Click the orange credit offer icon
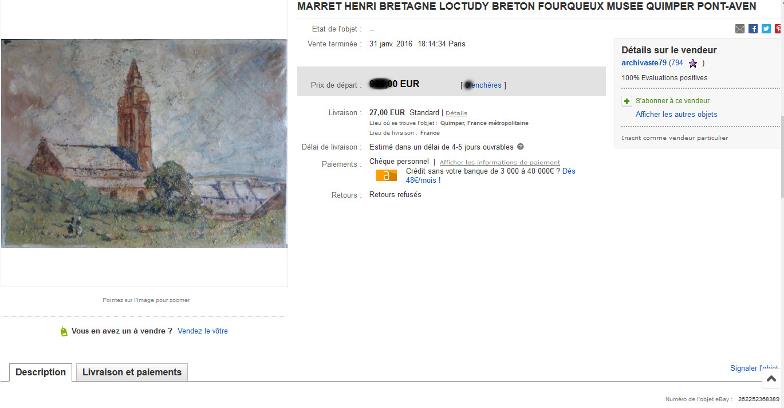Image resolution: width=784 pixels, height=408 pixels. pyautogui.click(x=386, y=176)
